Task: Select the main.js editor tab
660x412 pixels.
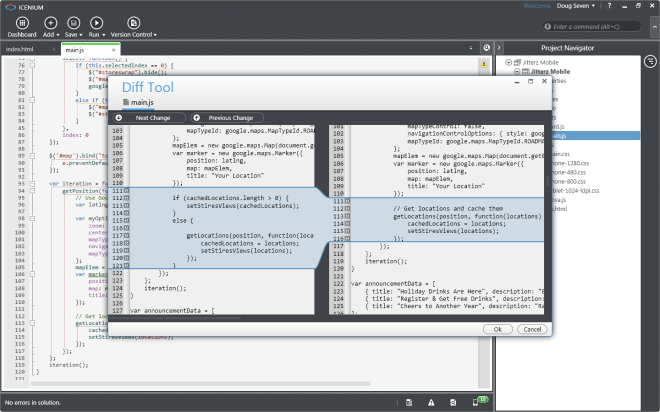Action: tap(74, 48)
